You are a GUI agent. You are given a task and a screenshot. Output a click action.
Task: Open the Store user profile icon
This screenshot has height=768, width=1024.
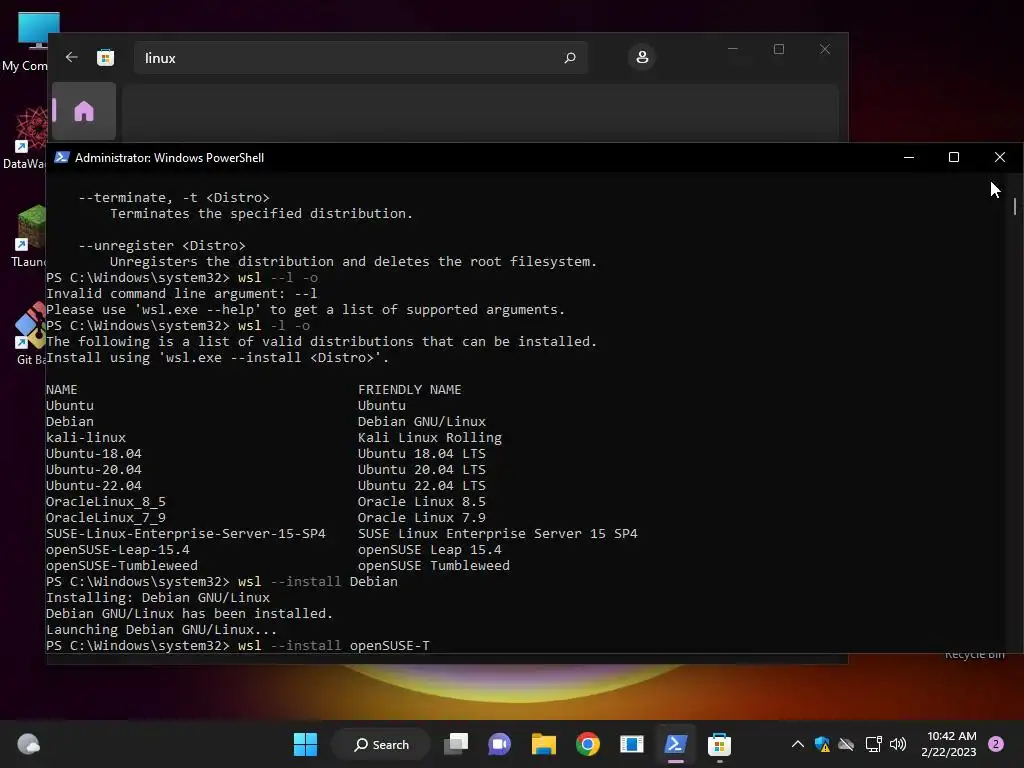[642, 57]
